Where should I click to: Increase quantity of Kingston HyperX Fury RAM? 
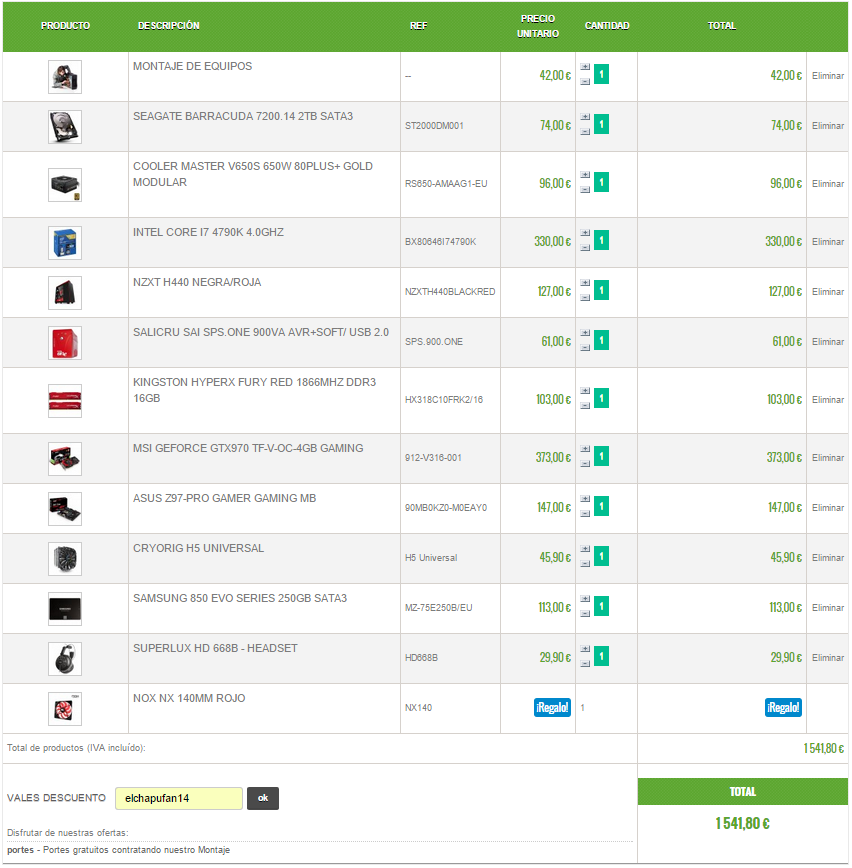click(x=585, y=391)
